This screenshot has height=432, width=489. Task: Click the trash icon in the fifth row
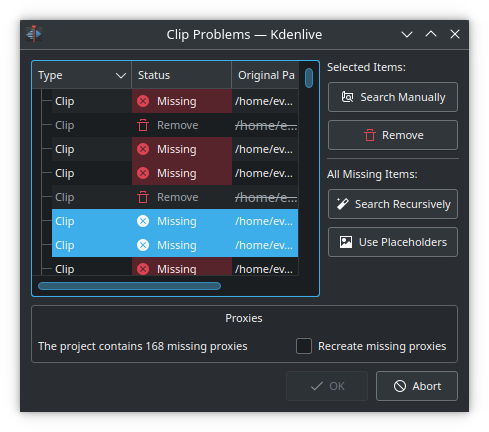143,197
